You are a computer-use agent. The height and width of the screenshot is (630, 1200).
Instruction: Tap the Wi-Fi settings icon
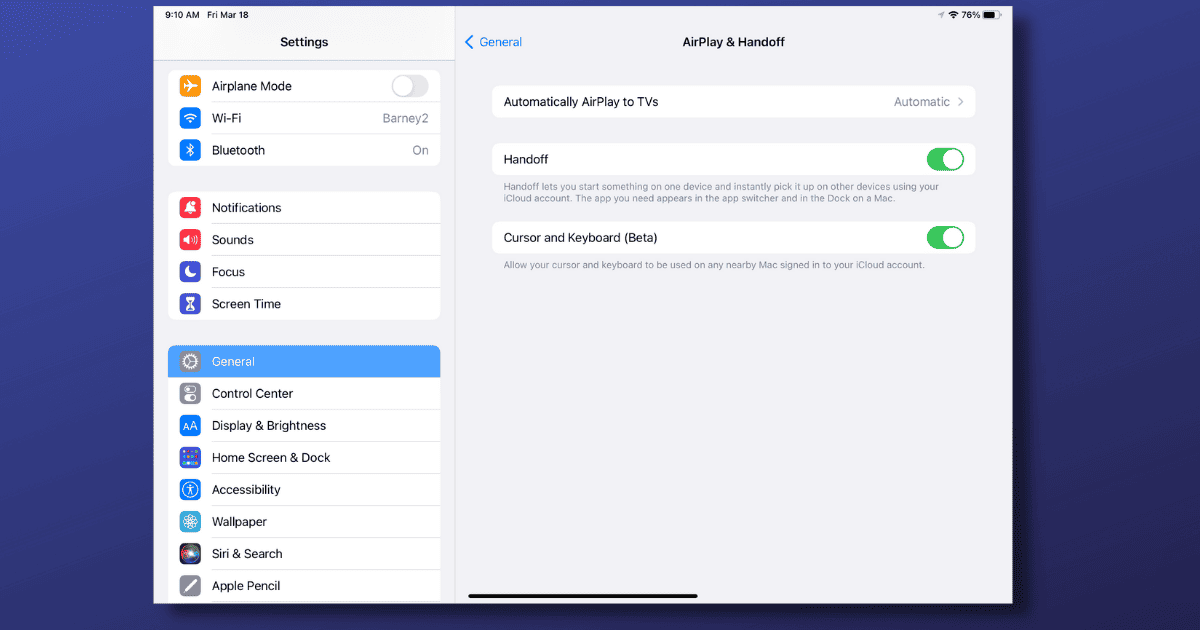(190, 118)
